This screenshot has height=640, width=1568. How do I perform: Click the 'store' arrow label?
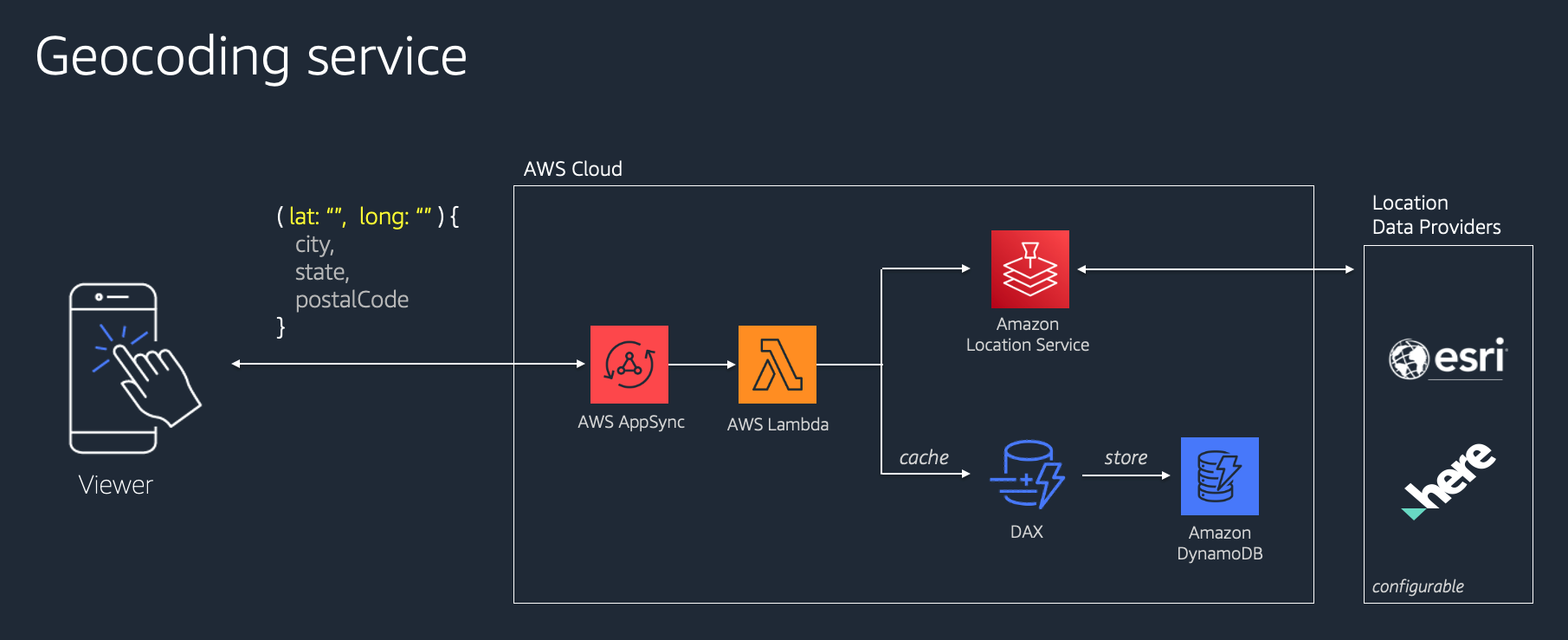[x=1126, y=457]
